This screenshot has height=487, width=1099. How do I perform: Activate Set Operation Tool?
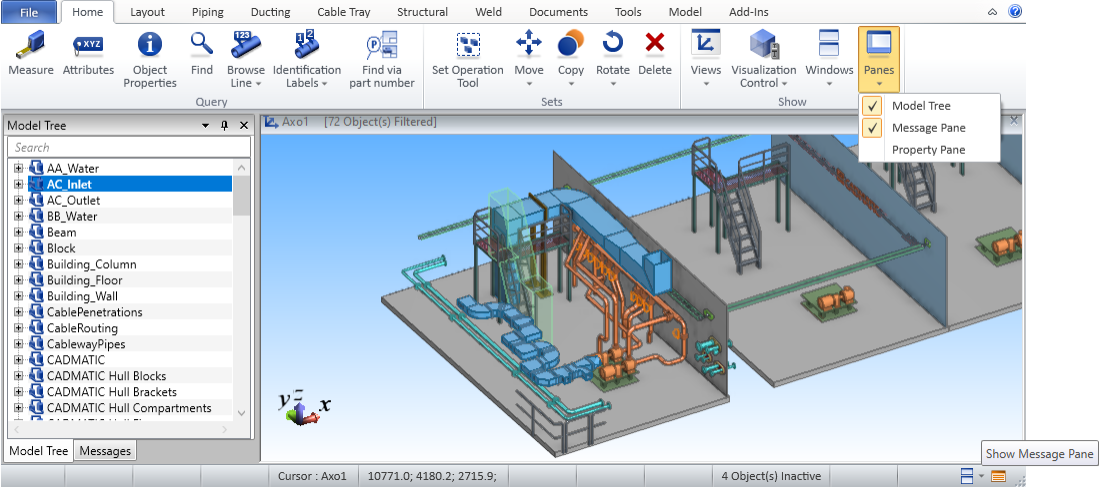click(x=467, y=59)
